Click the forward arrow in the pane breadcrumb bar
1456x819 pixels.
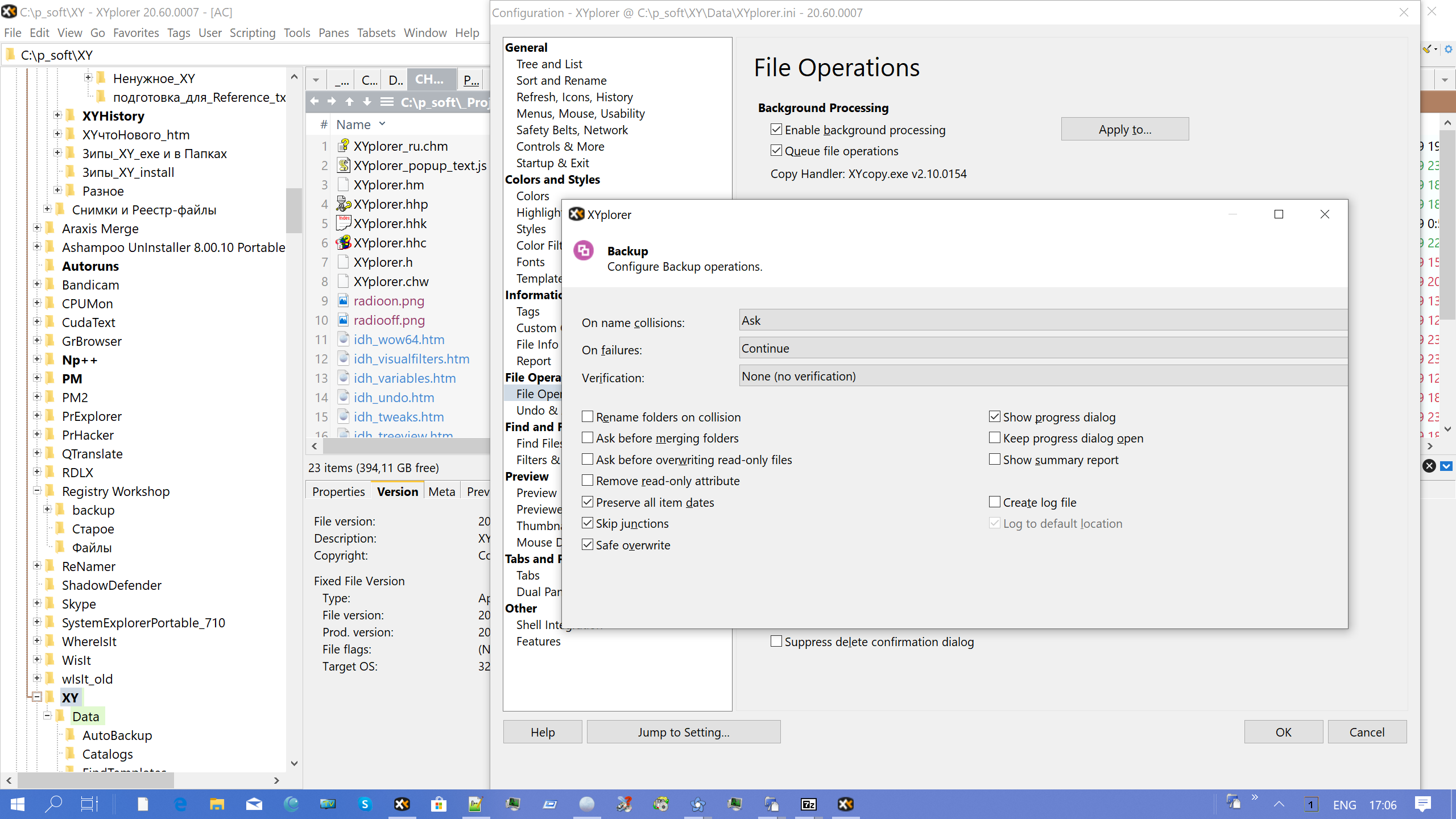pyautogui.click(x=332, y=102)
